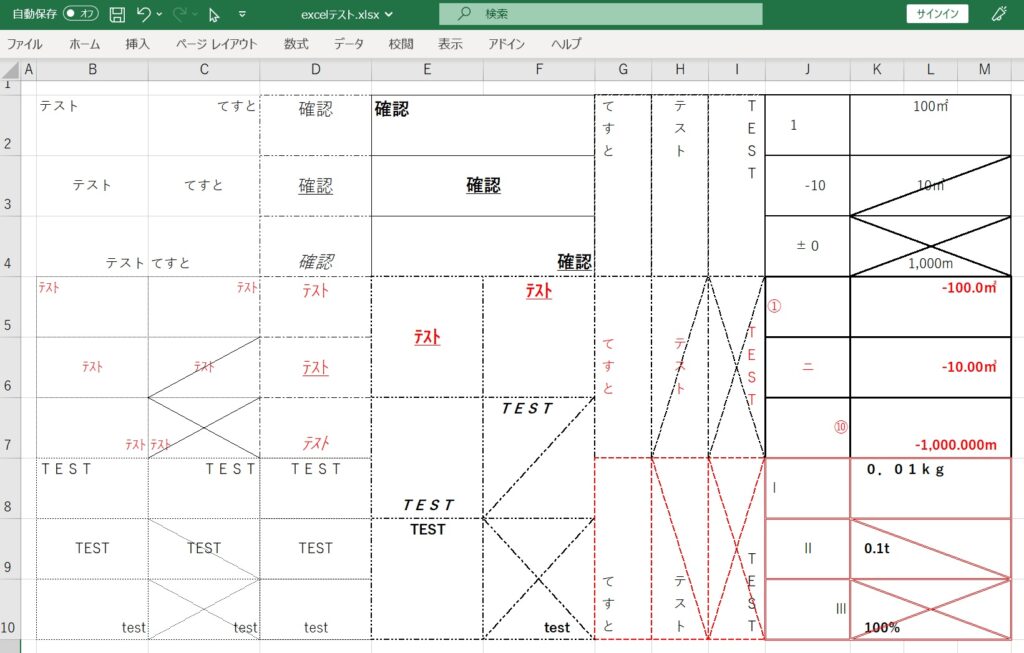Select the データ ribbon tab
This screenshot has height=653, width=1024.
pos(345,43)
